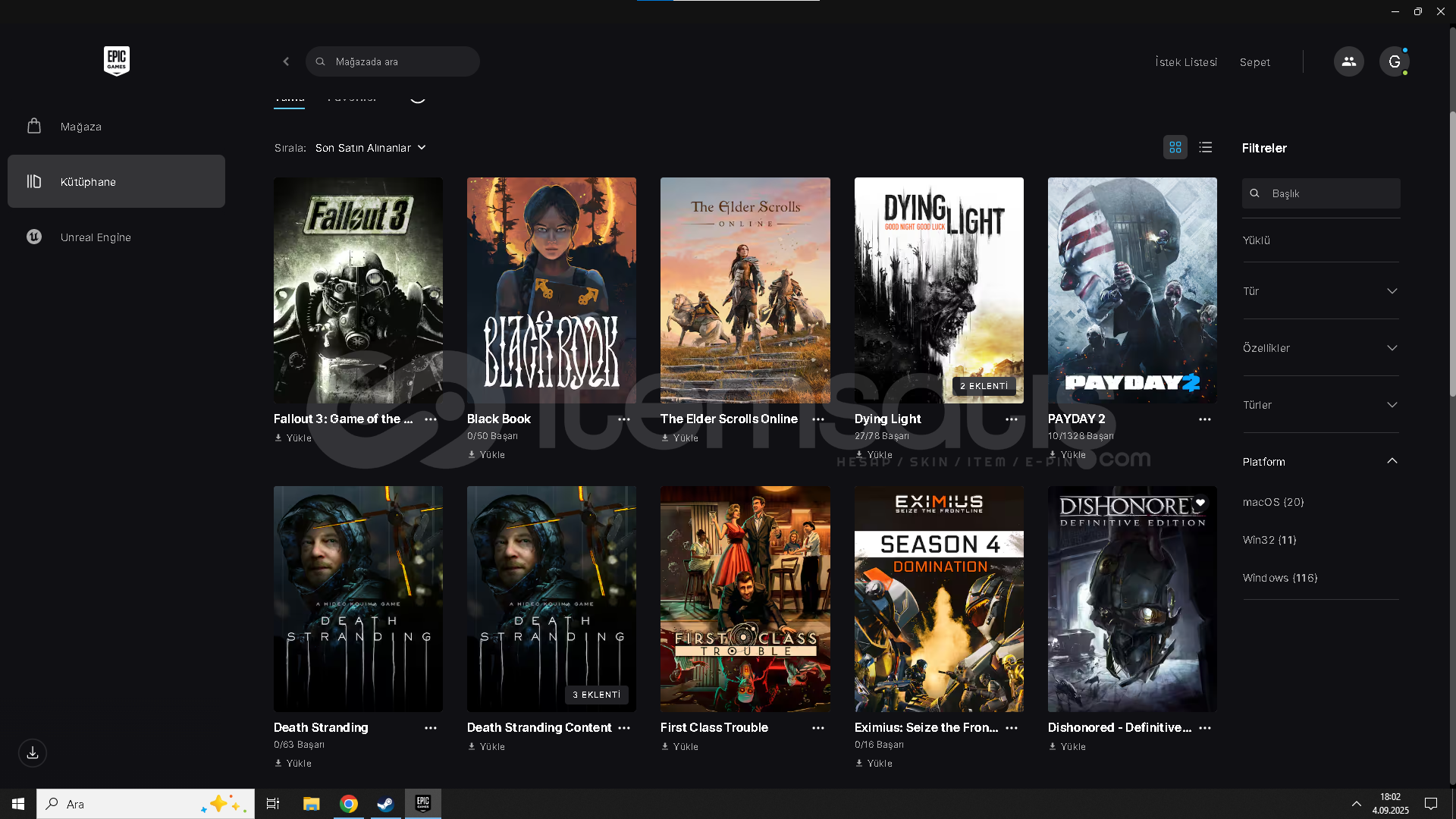1456x819 pixels.
Task: Open the friends list icon
Action: click(x=1348, y=61)
